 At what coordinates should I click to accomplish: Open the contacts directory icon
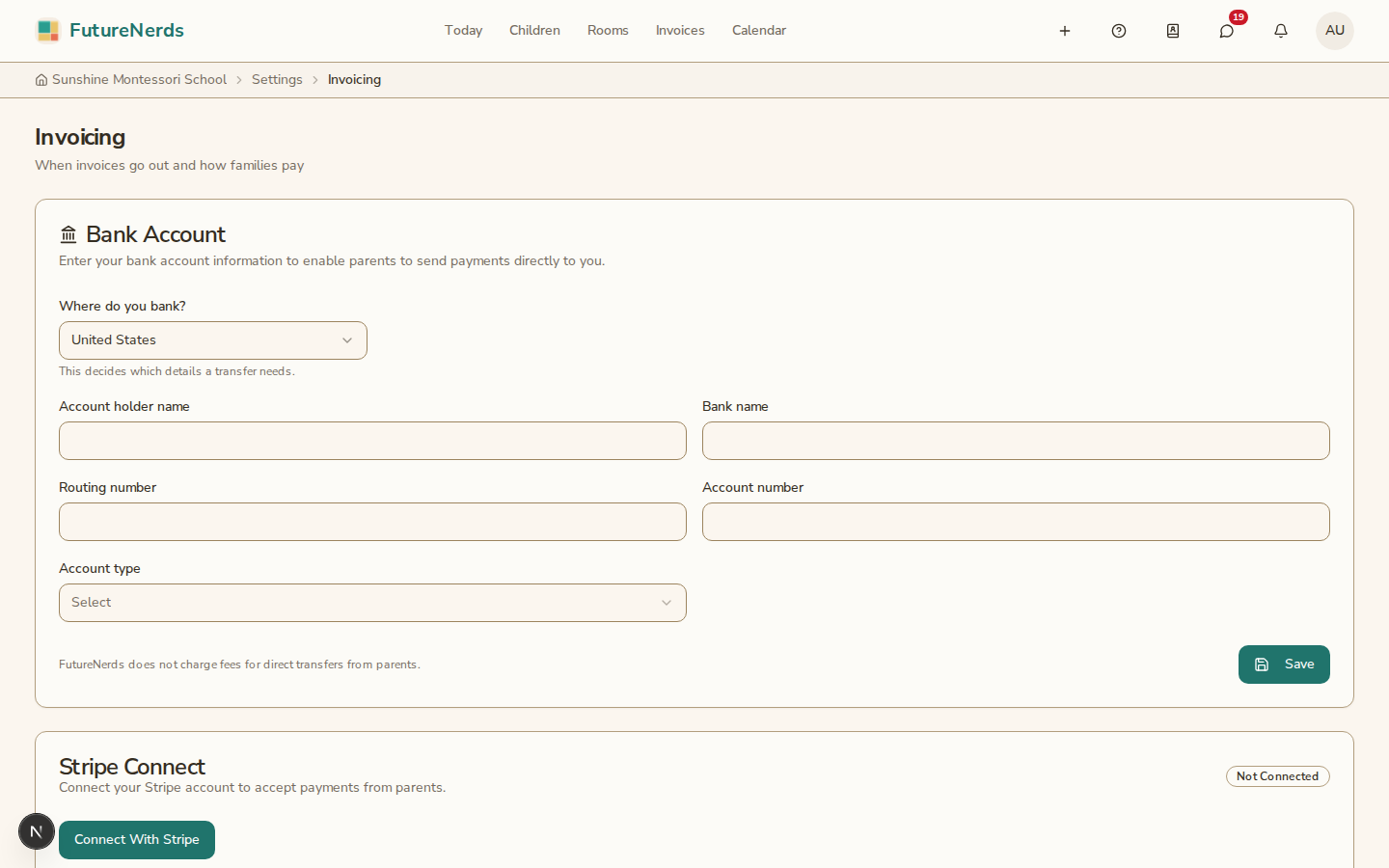click(x=1173, y=31)
